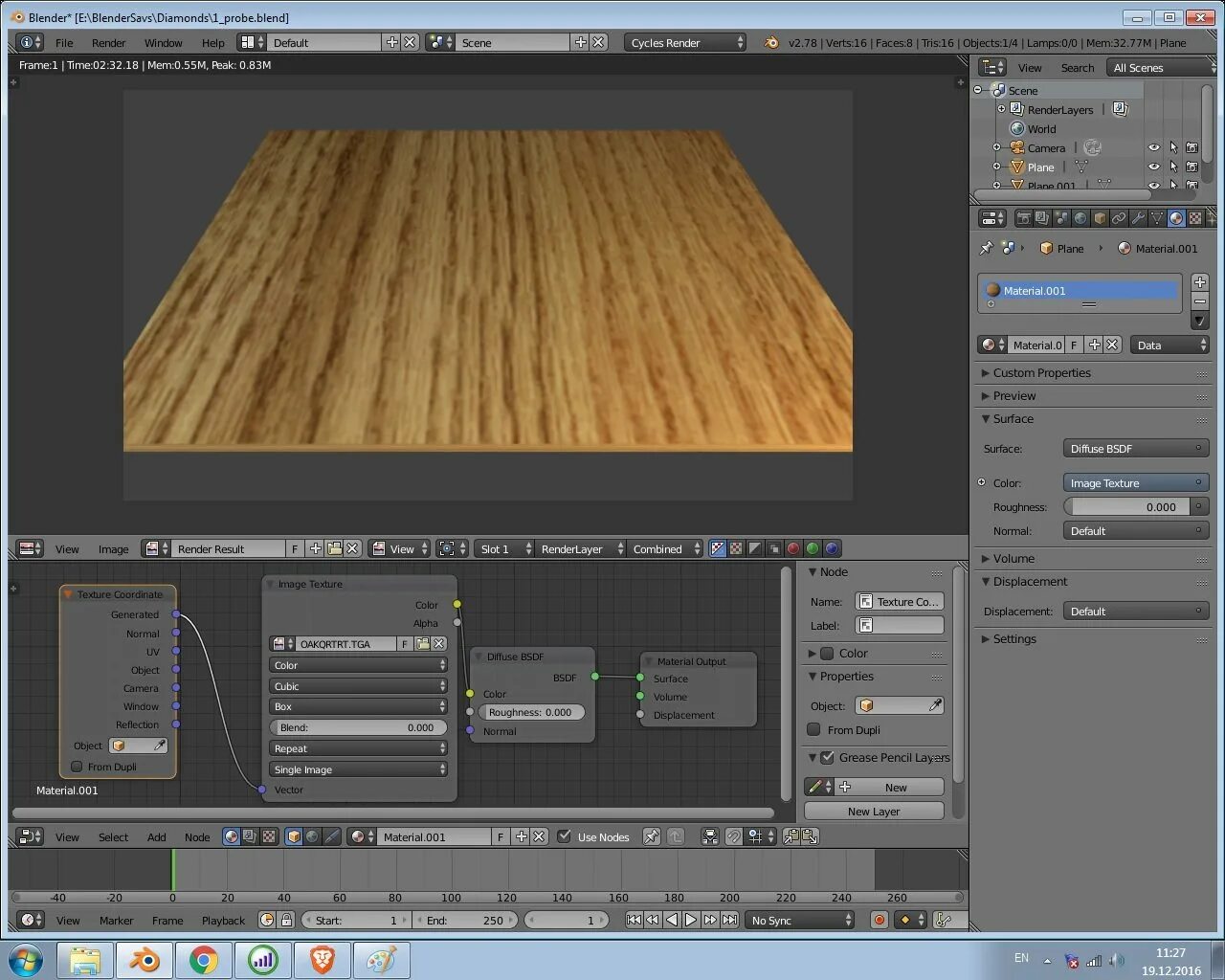Hide the Camera using its eye icon
This screenshot has width=1225, height=980.
pyautogui.click(x=1153, y=147)
